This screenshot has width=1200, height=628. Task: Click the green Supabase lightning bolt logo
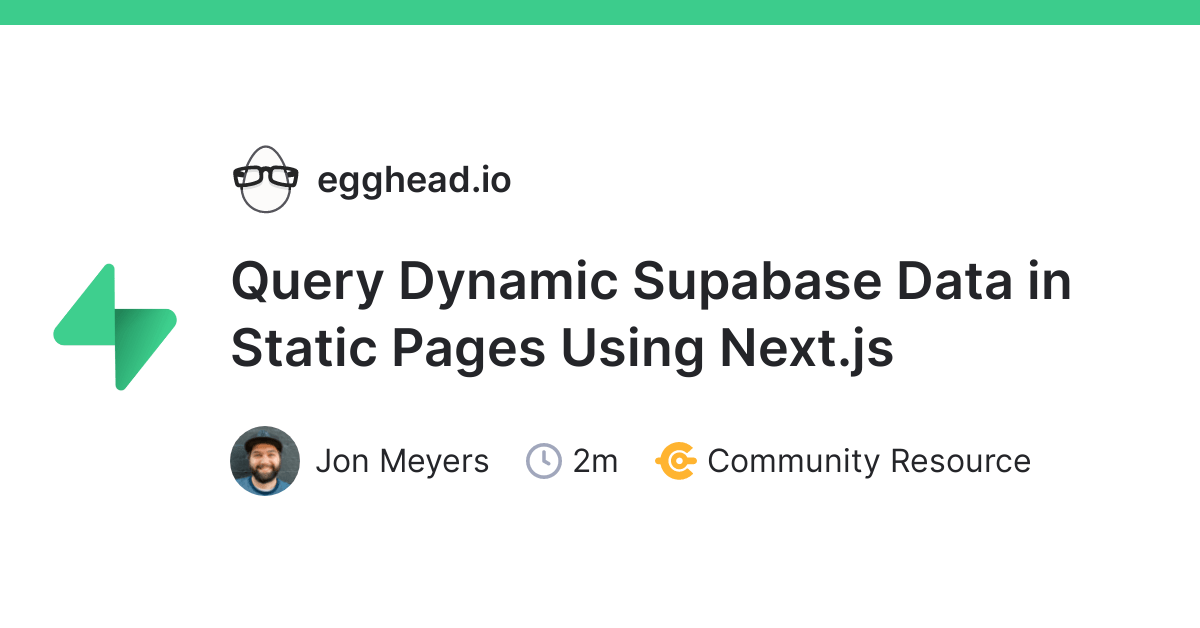pos(115,326)
